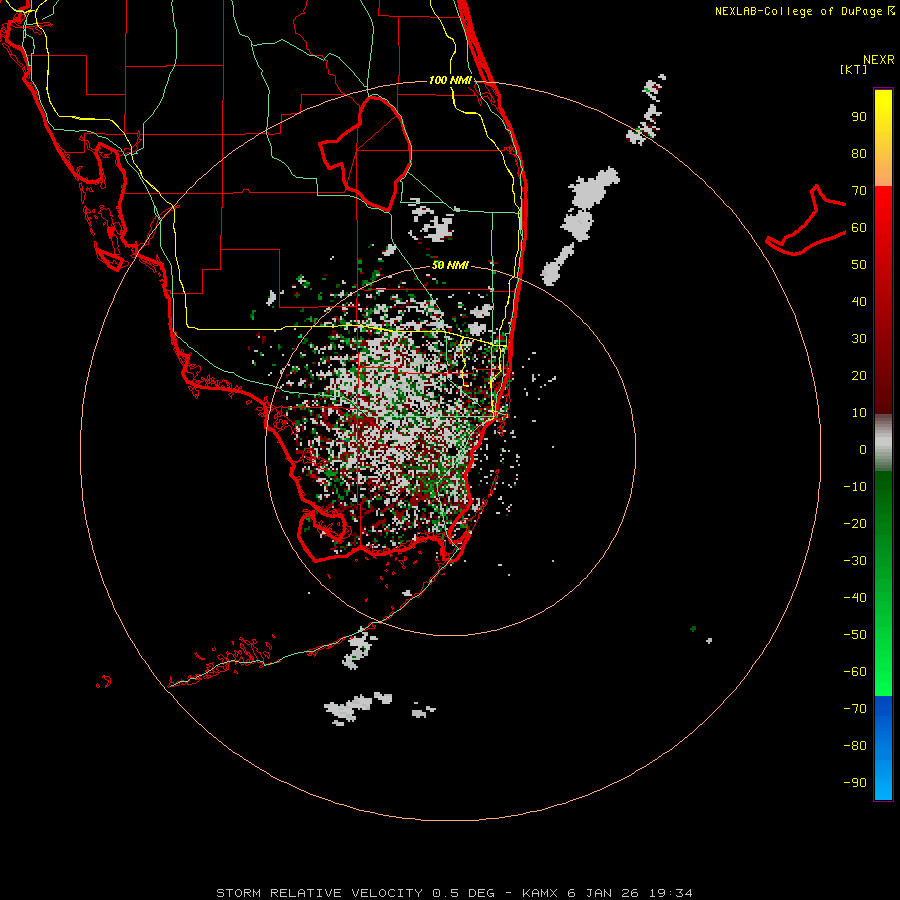The image size is (900, 900).
Task: Click the [KT] units label
Action: [x=853, y=69]
